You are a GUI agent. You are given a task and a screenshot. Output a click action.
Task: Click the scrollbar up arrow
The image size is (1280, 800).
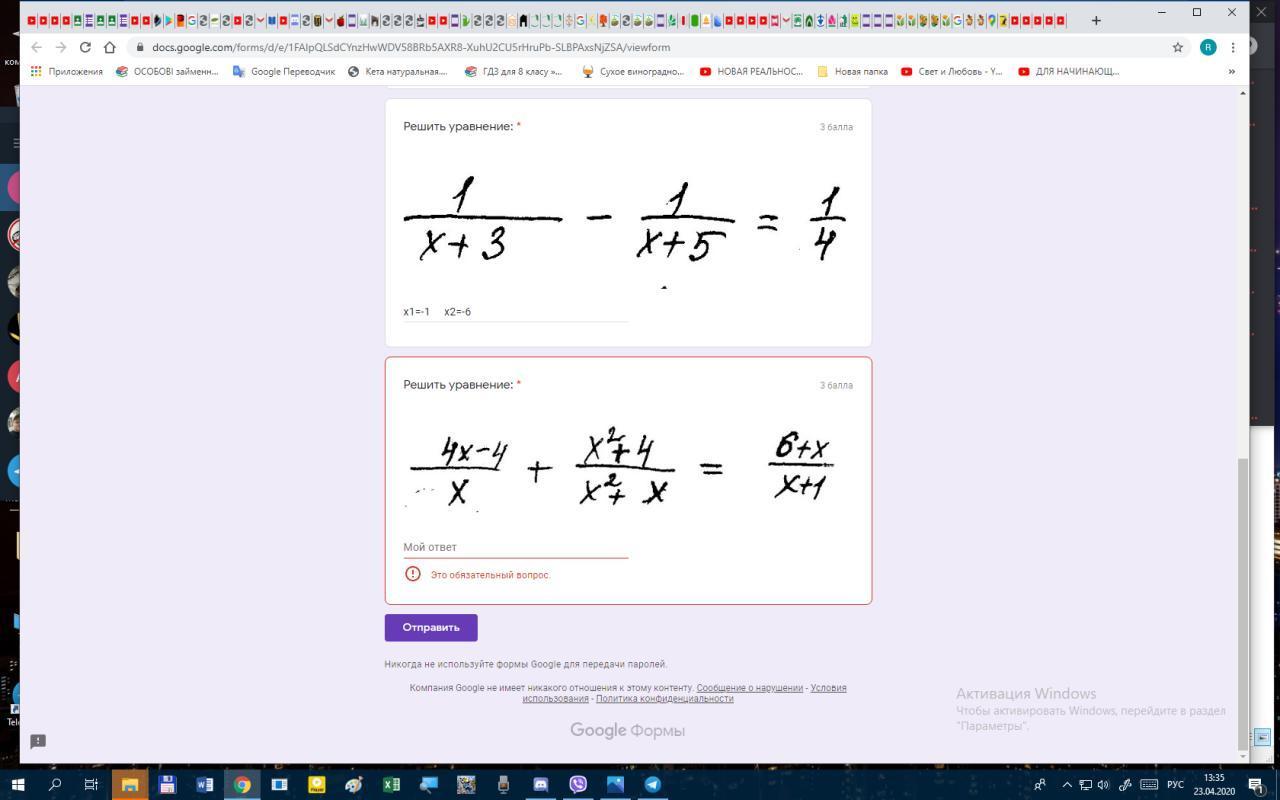[x=1243, y=93]
